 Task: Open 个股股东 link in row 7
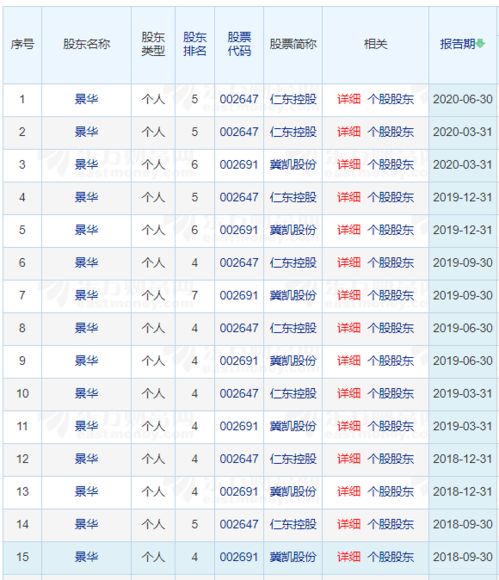point(391,295)
